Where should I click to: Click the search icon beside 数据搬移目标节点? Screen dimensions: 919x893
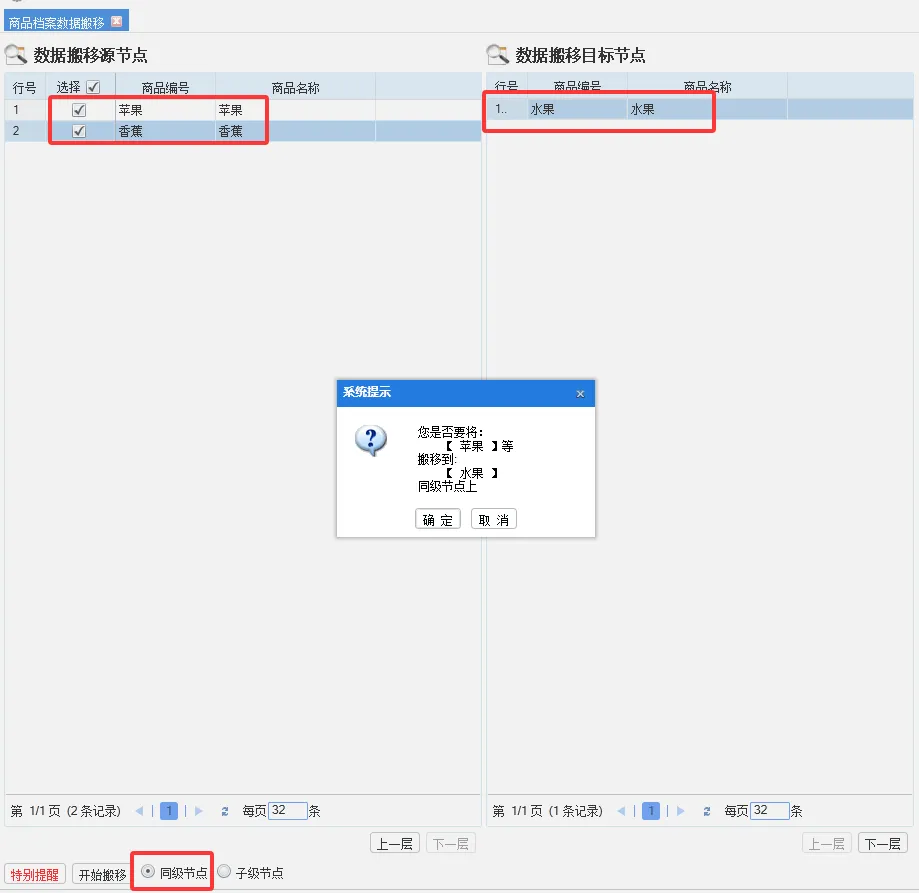click(x=498, y=55)
